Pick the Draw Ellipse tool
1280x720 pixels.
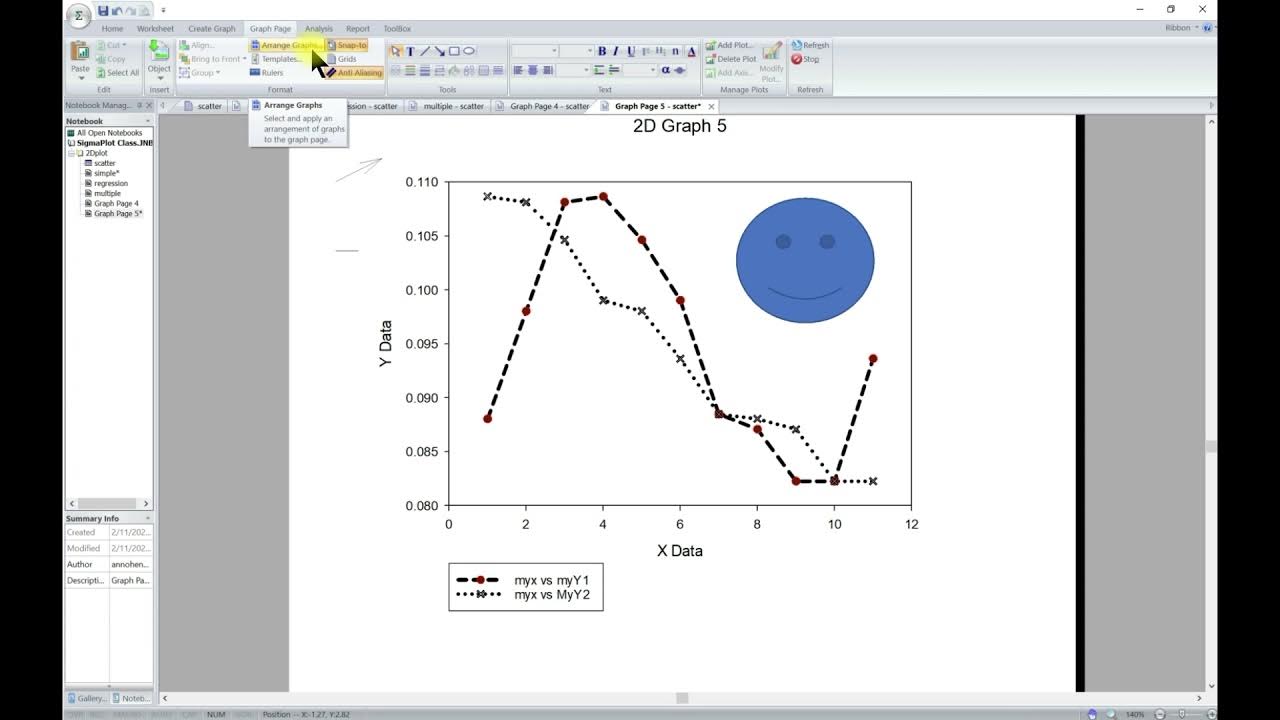(469, 51)
